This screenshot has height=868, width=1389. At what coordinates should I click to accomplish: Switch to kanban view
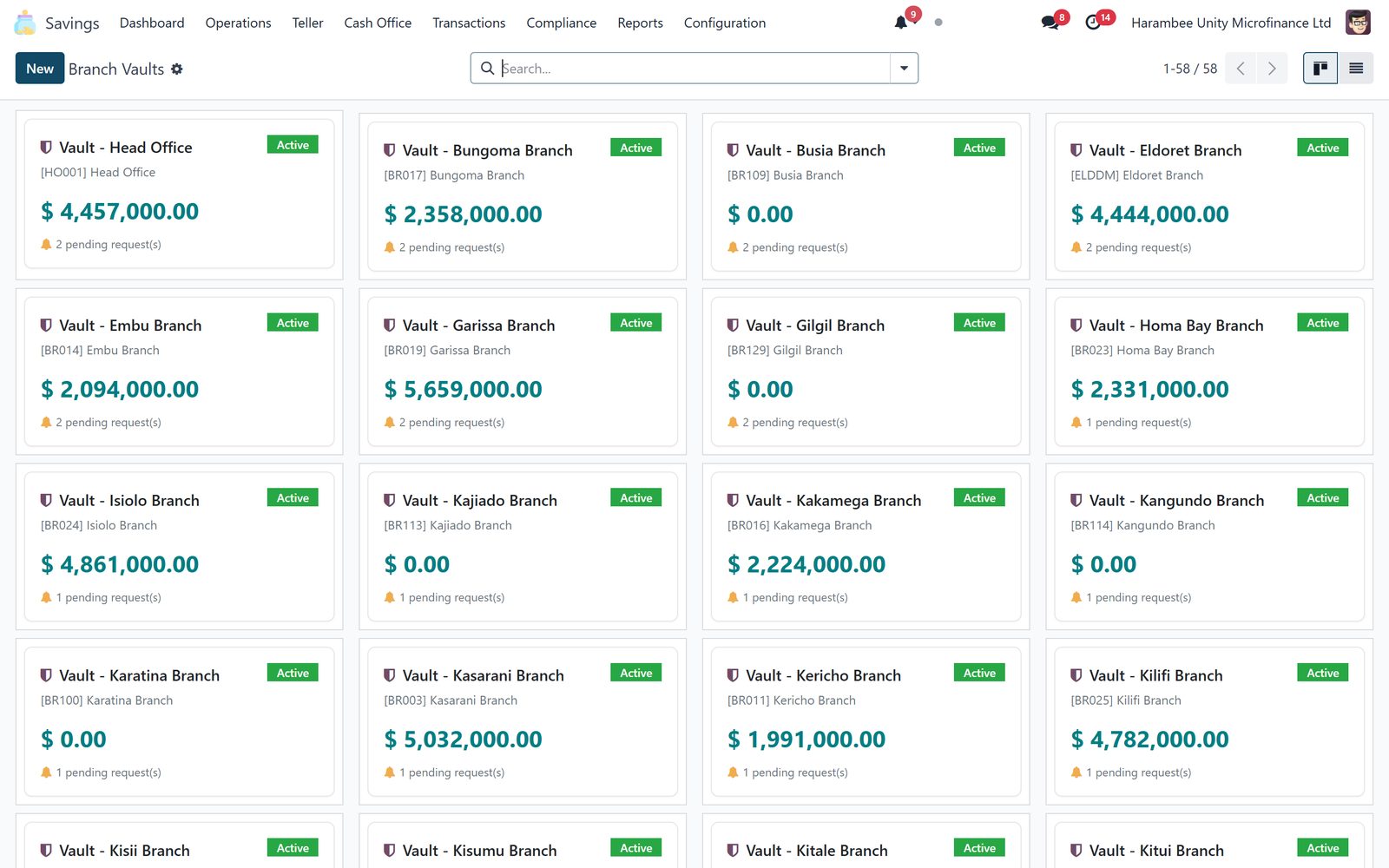[x=1320, y=69]
